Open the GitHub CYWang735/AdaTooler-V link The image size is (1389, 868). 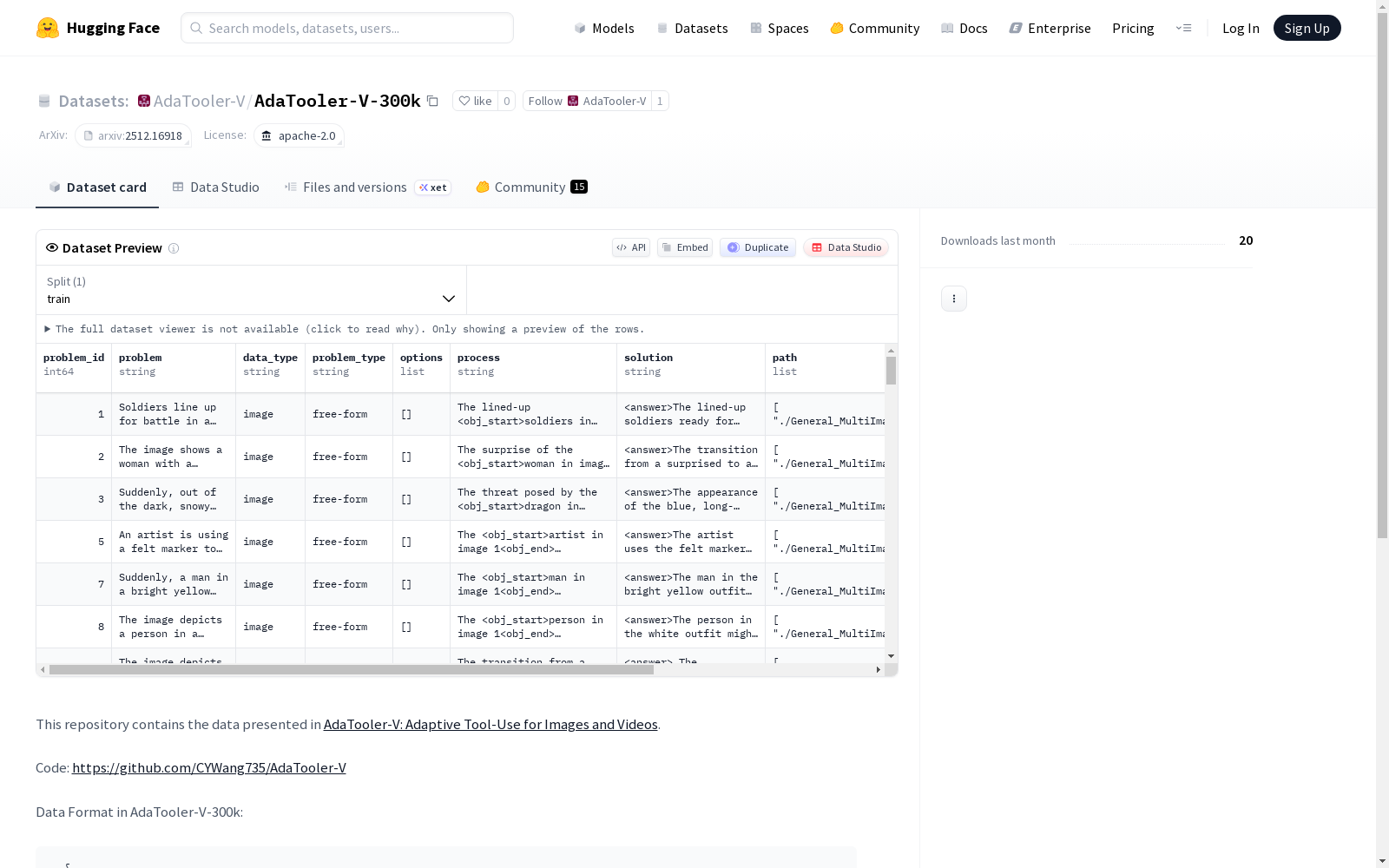(209, 767)
